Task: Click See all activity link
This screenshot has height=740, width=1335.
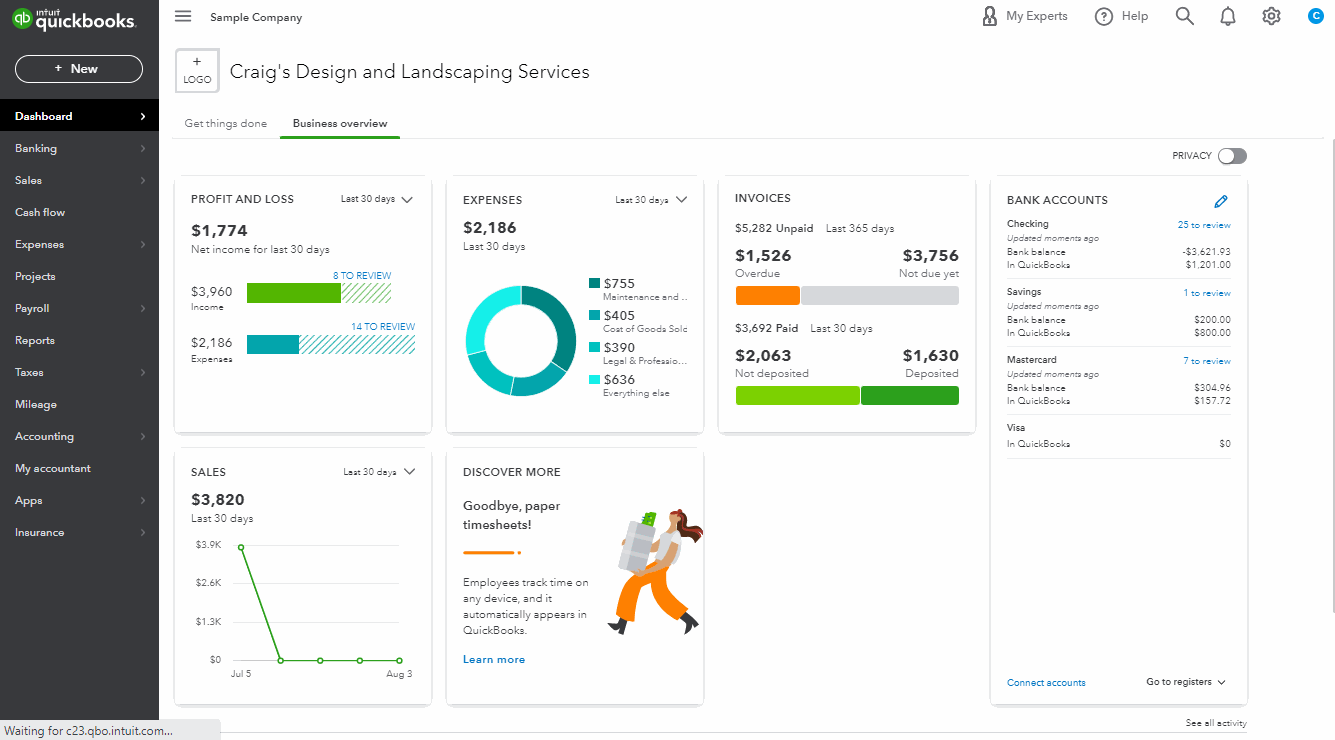Action: (x=1216, y=723)
